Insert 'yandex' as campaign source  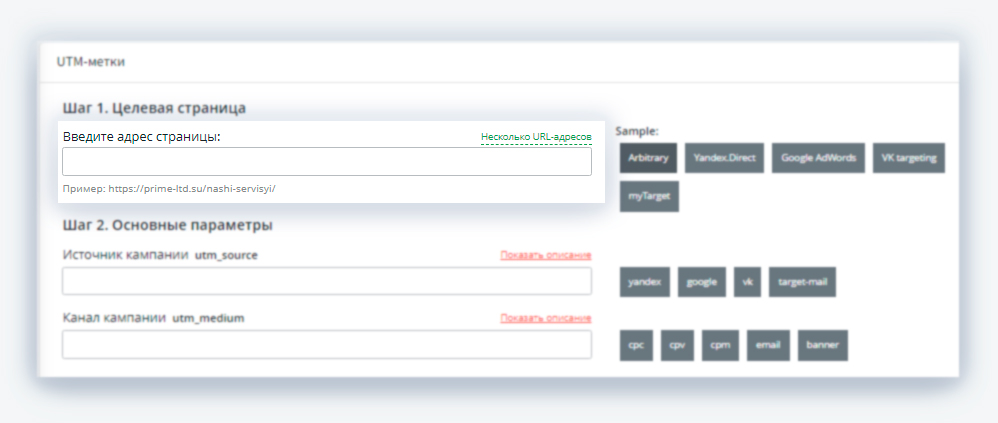(644, 282)
